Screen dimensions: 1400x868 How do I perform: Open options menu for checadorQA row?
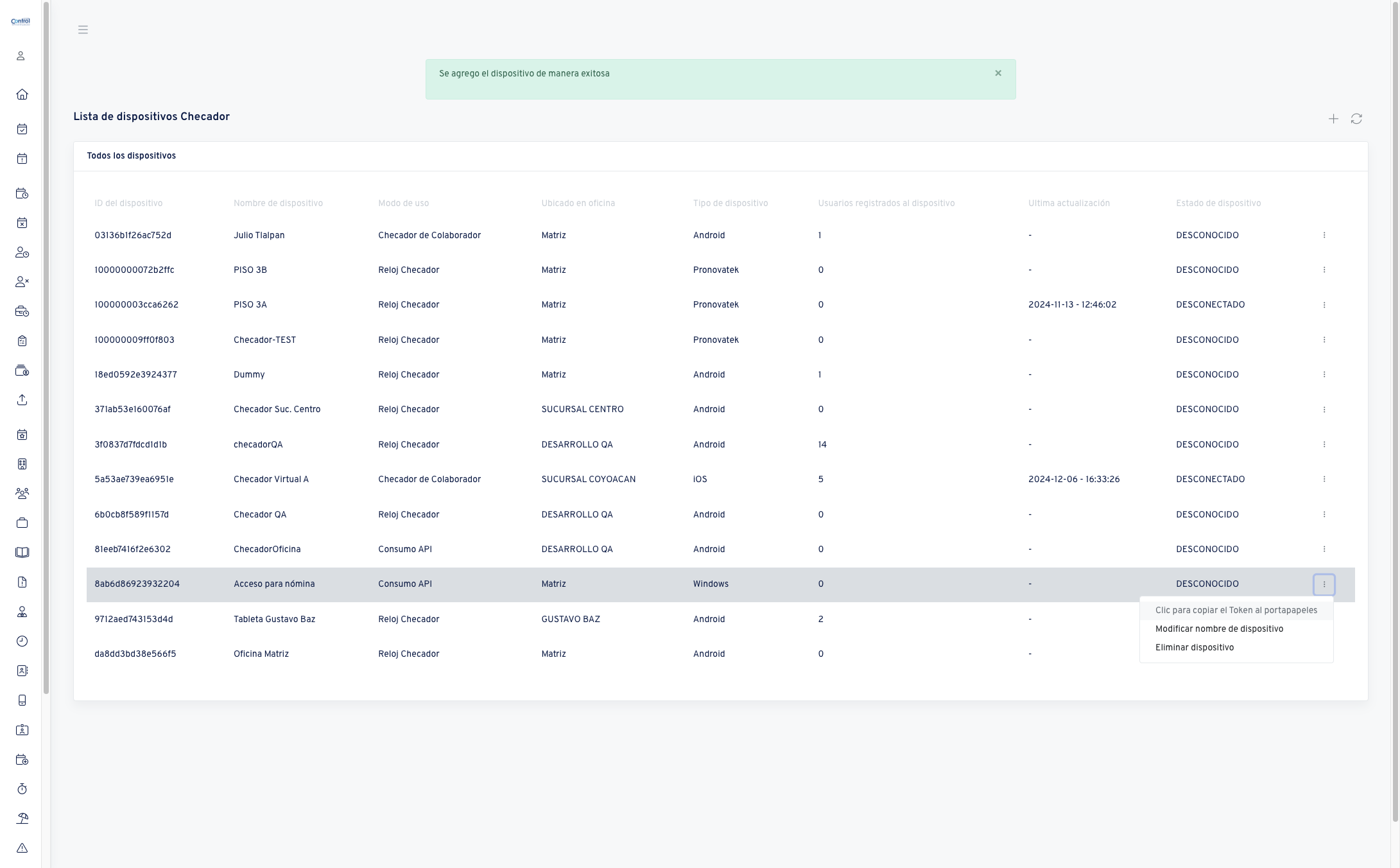coord(1324,444)
